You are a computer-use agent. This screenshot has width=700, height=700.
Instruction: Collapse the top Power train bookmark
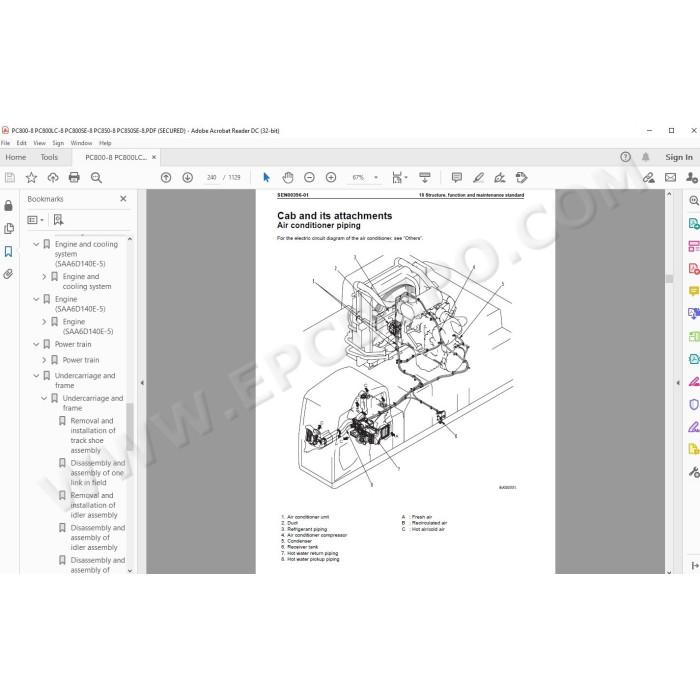click(36, 344)
